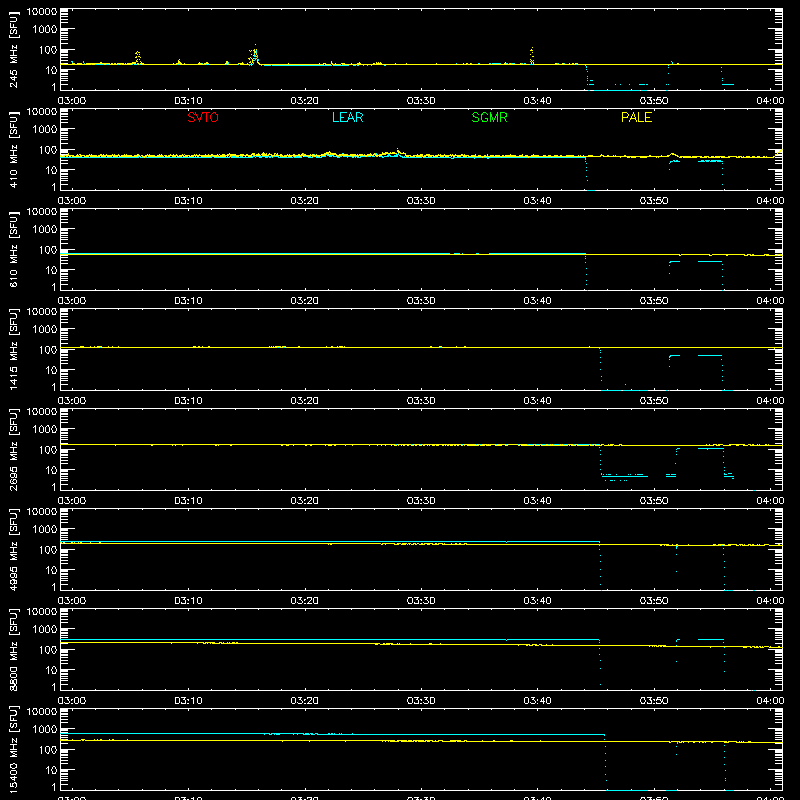Click 04:00 time label below 4995 MHz plot
Screen dimensions: 800x800
(x=770, y=601)
